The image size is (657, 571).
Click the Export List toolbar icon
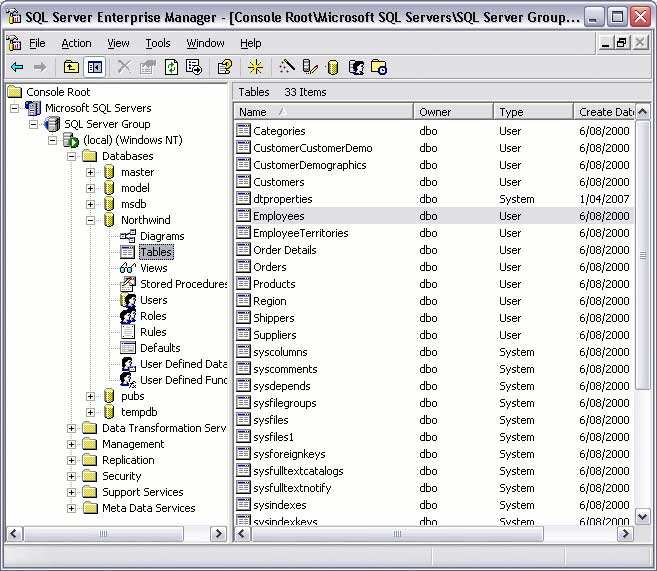point(194,67)
